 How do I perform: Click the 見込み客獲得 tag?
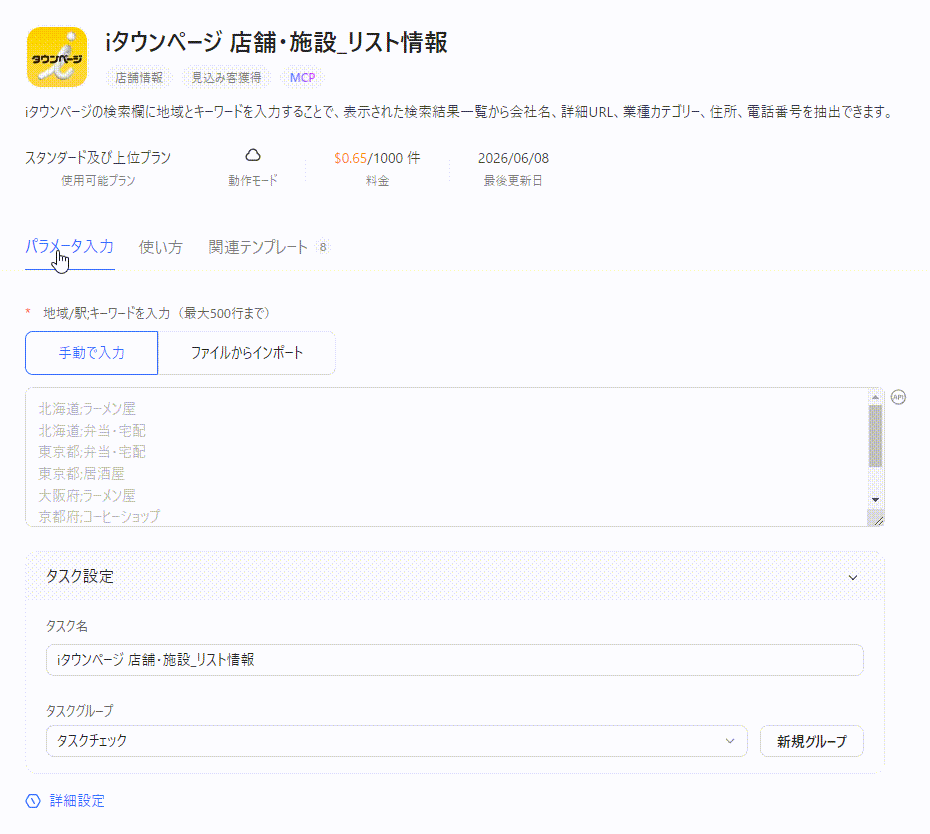pyautogui.click(x=226, y=78)
